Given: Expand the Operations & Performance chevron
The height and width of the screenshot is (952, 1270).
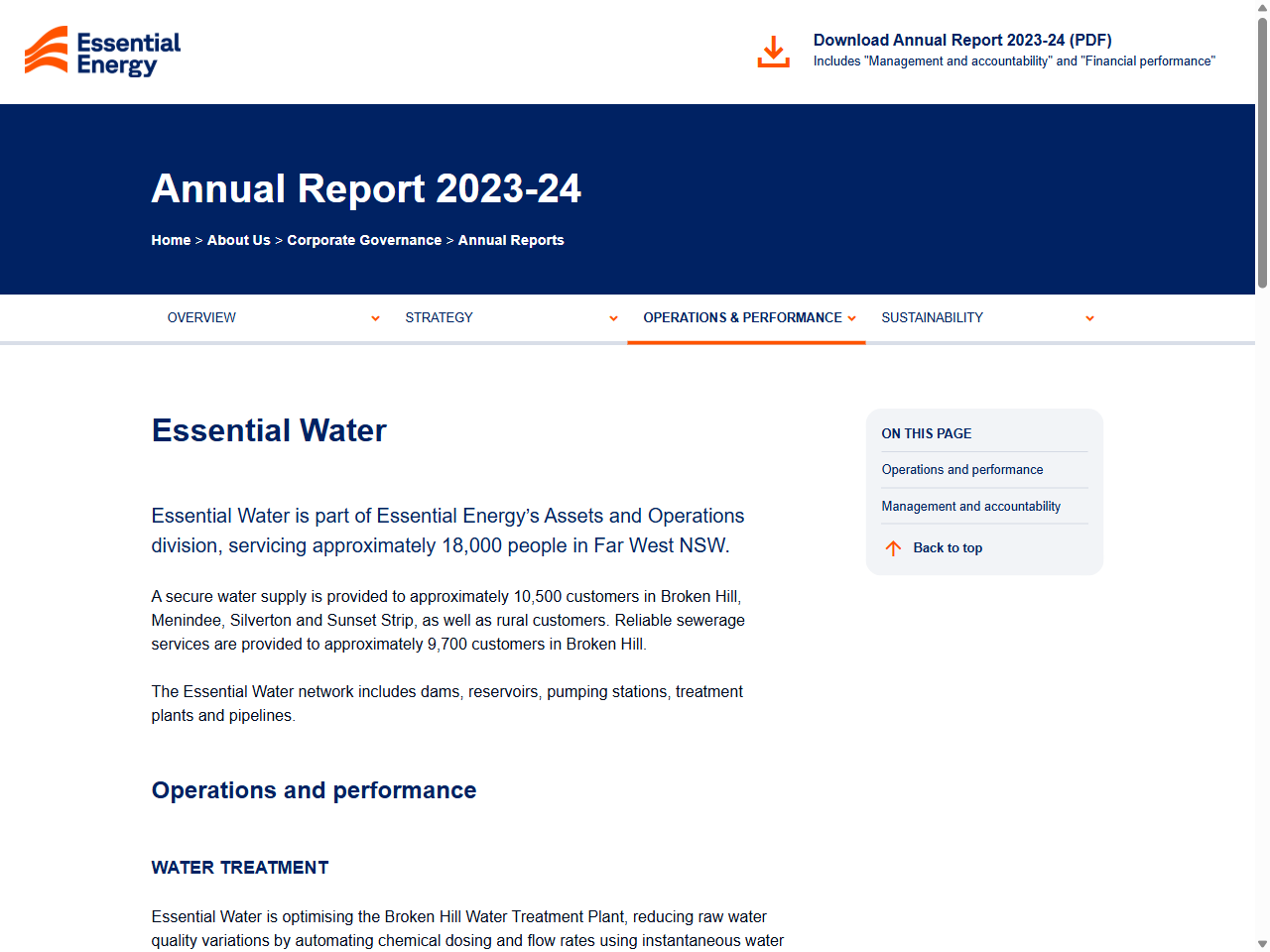Looking at the screenshot, I should pyautogui.click(x=851, y=318).
